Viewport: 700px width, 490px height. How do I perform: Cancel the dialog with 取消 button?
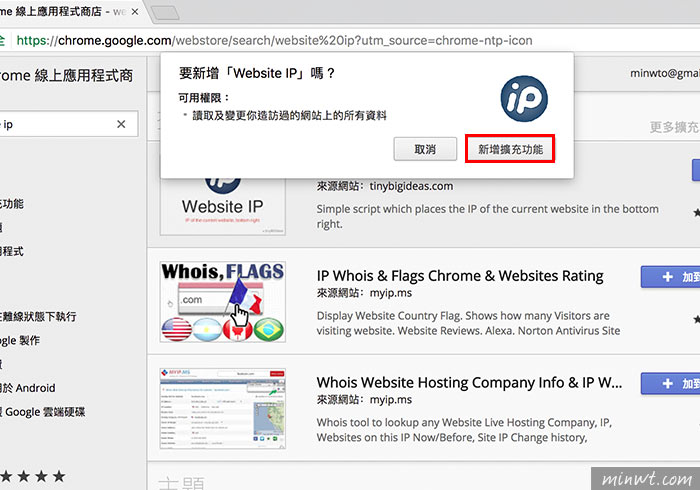[x=425, y=149]
